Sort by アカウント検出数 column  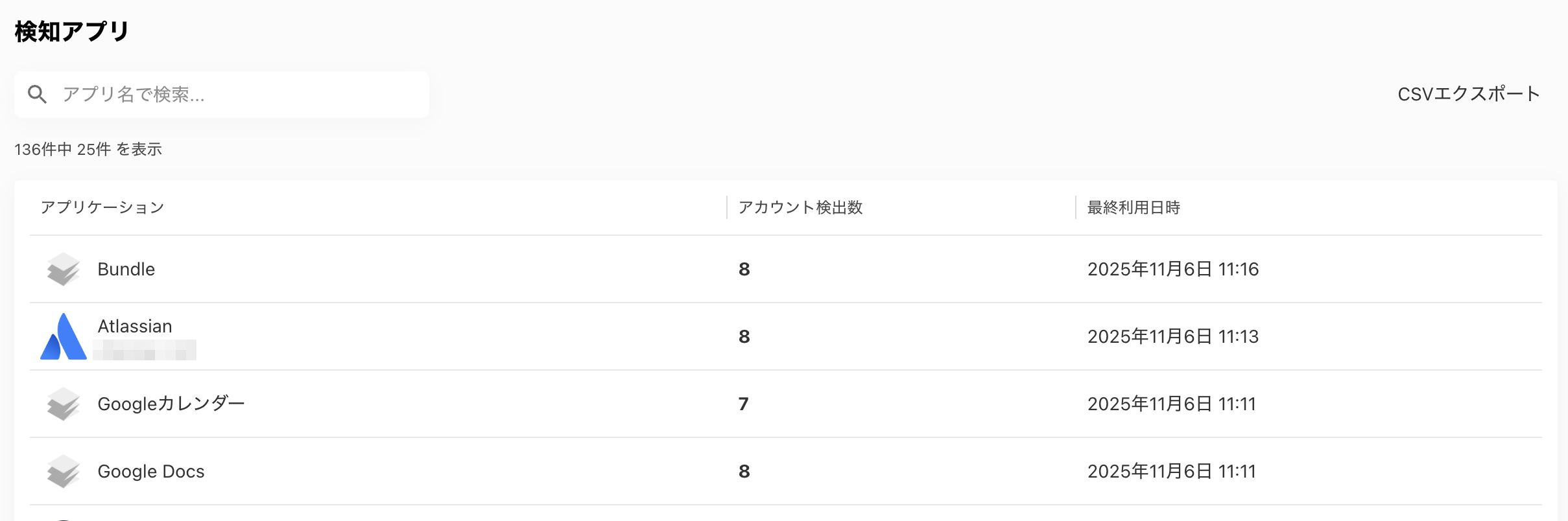tap(802, 207)
